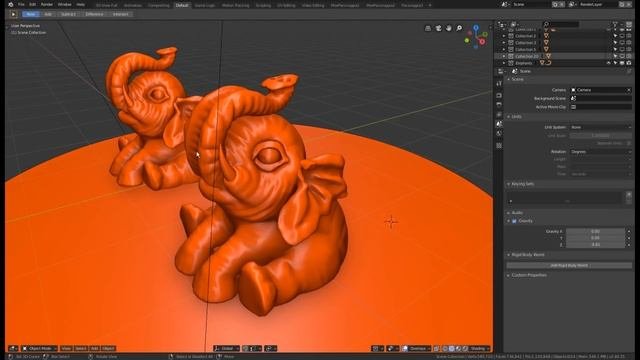Screen dimensions: 640x360
Task: Open the Render menu
Action: point(47,4)
